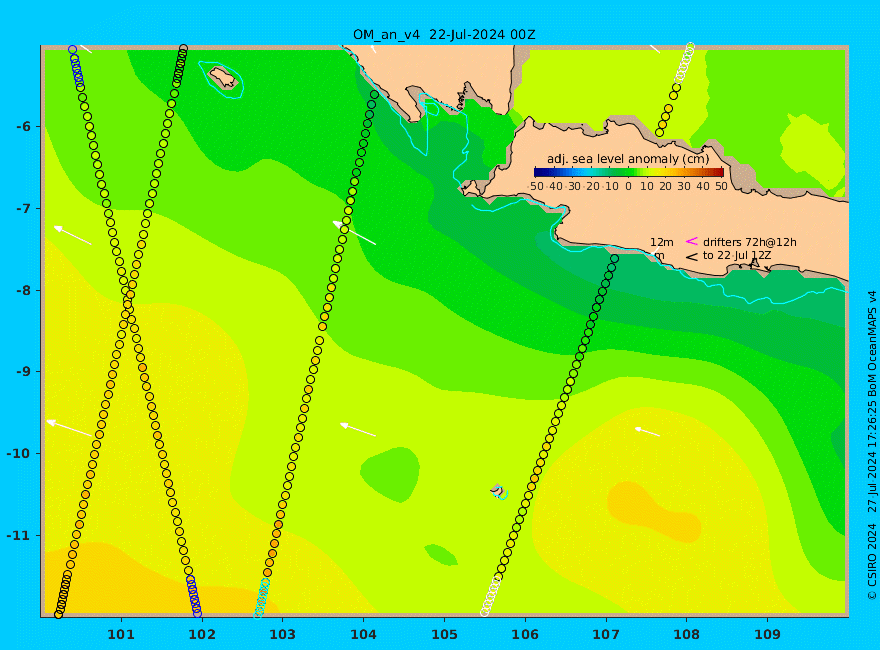Click the white current arrow near 103.8E, 7.3S

[x=354, y=233]
